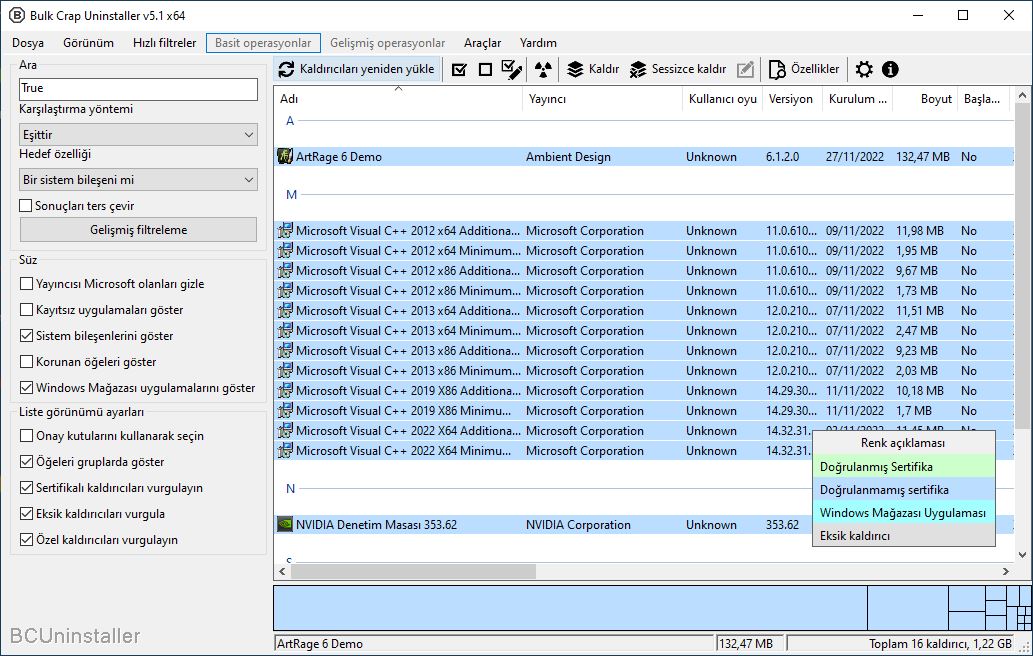Screen dimensions: 1033x656
Task: Click icon of Visual C++ 2013 x86 Minimum row
Action: pos(285,371)
